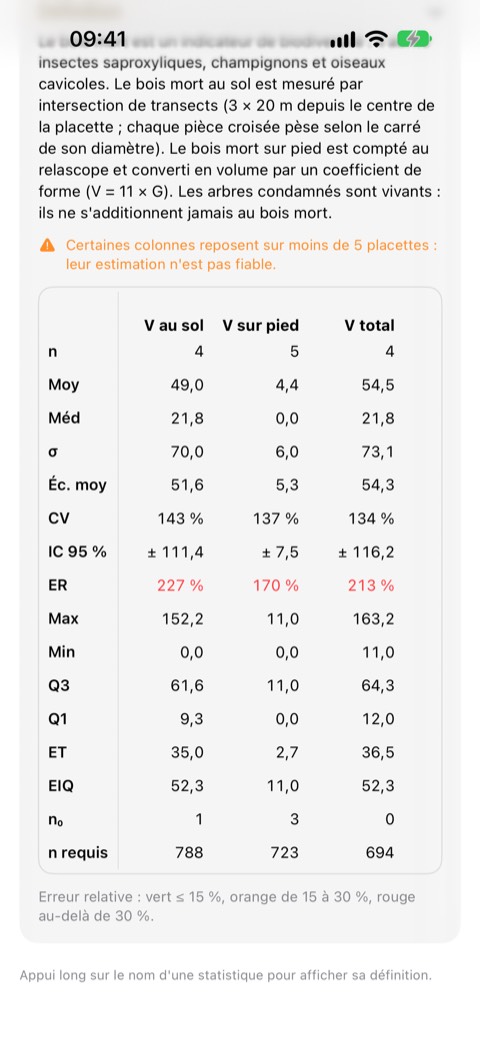Screen dimensions: 480x1043
Task: Tap the 'Méd' statistic label
Action: click(65, 418)
